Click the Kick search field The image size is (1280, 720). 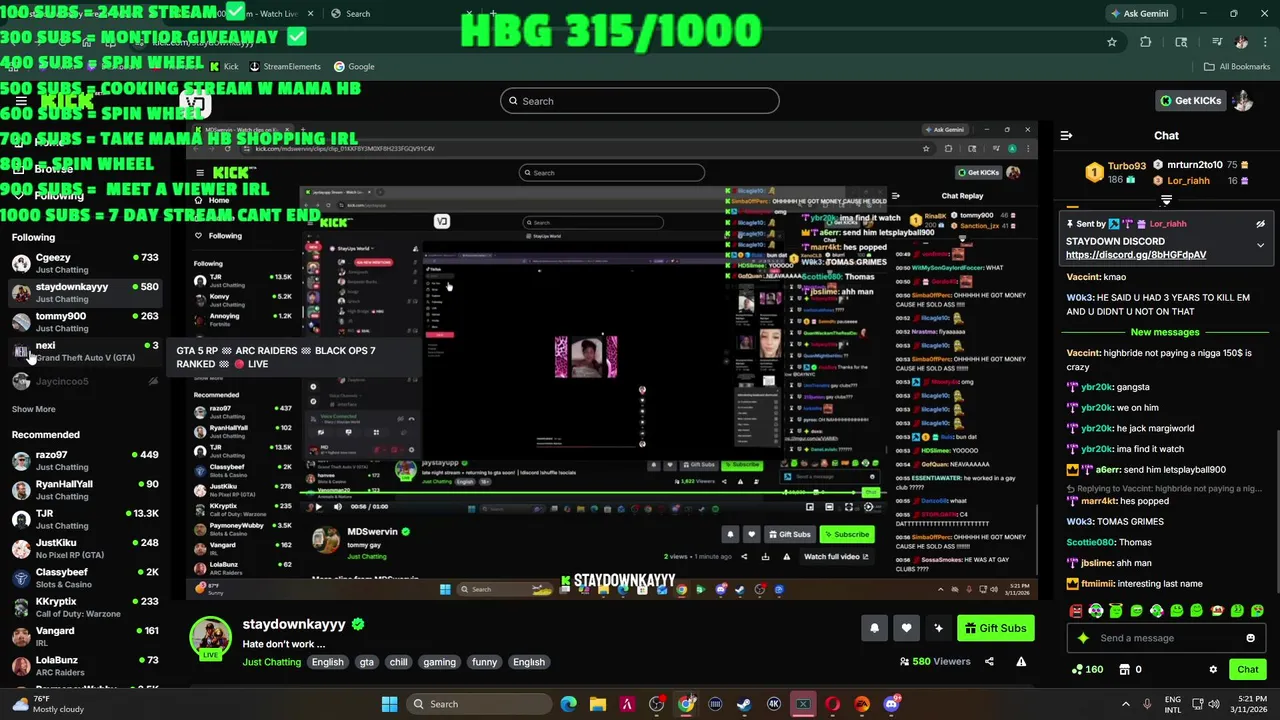coord(639,101)
